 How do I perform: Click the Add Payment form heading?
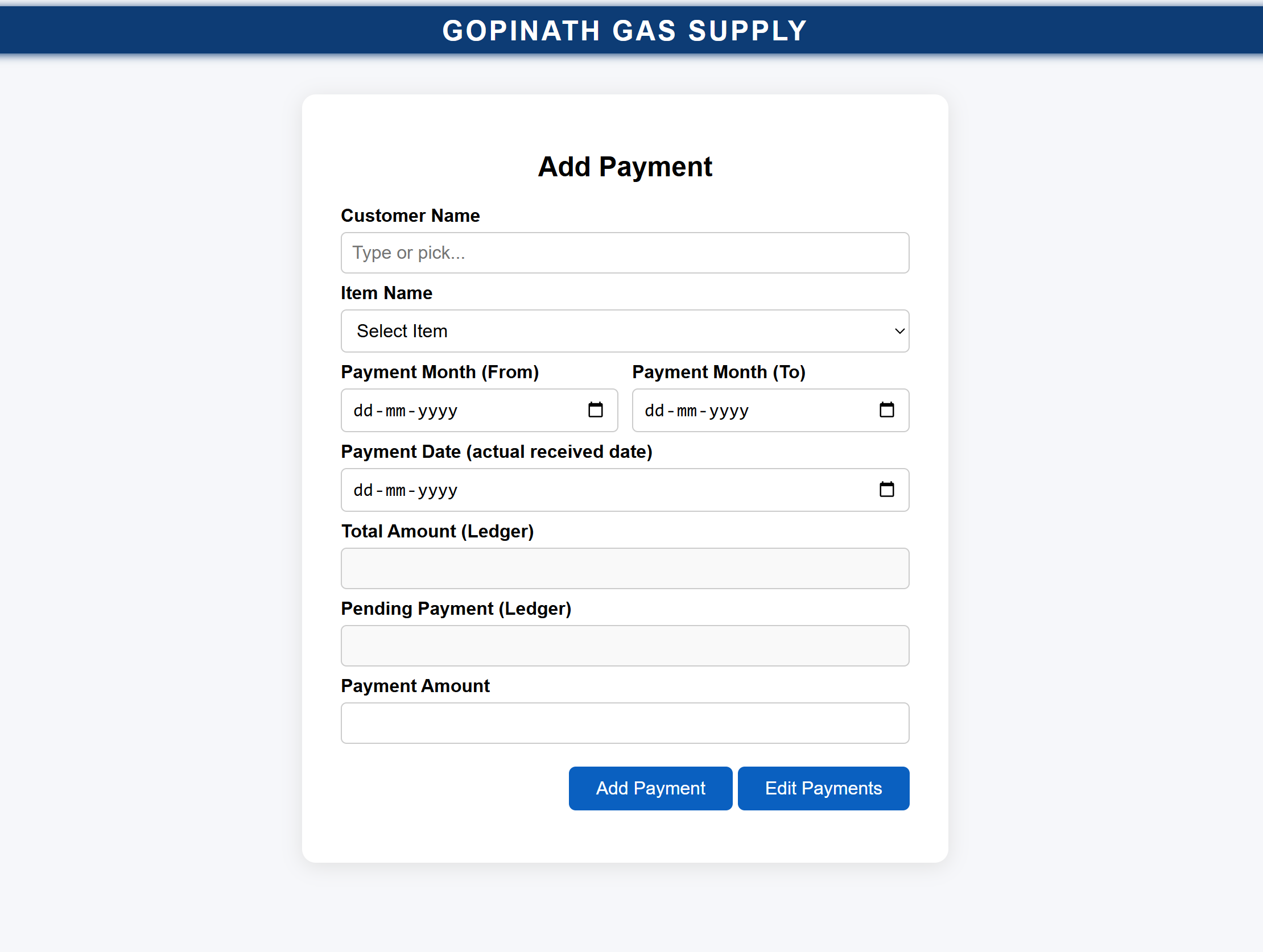(x=625, y=167)
